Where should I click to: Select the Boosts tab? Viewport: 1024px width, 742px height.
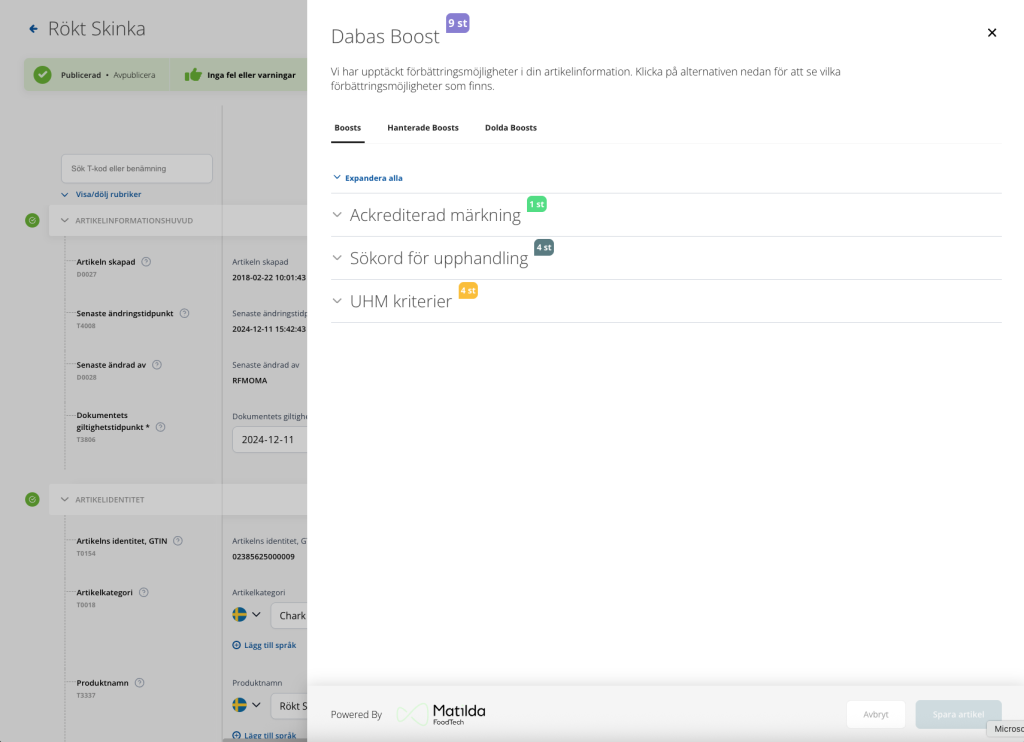click(x=347, y=128)
